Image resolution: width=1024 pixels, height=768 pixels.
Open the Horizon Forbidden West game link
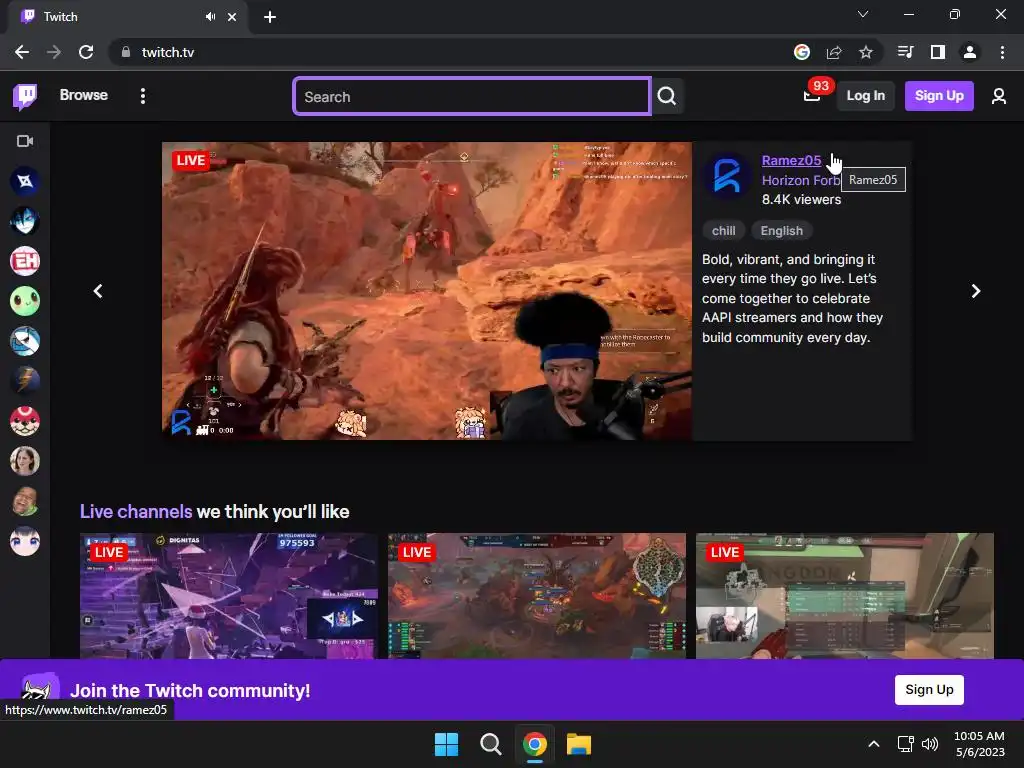(x=801, y=180)
